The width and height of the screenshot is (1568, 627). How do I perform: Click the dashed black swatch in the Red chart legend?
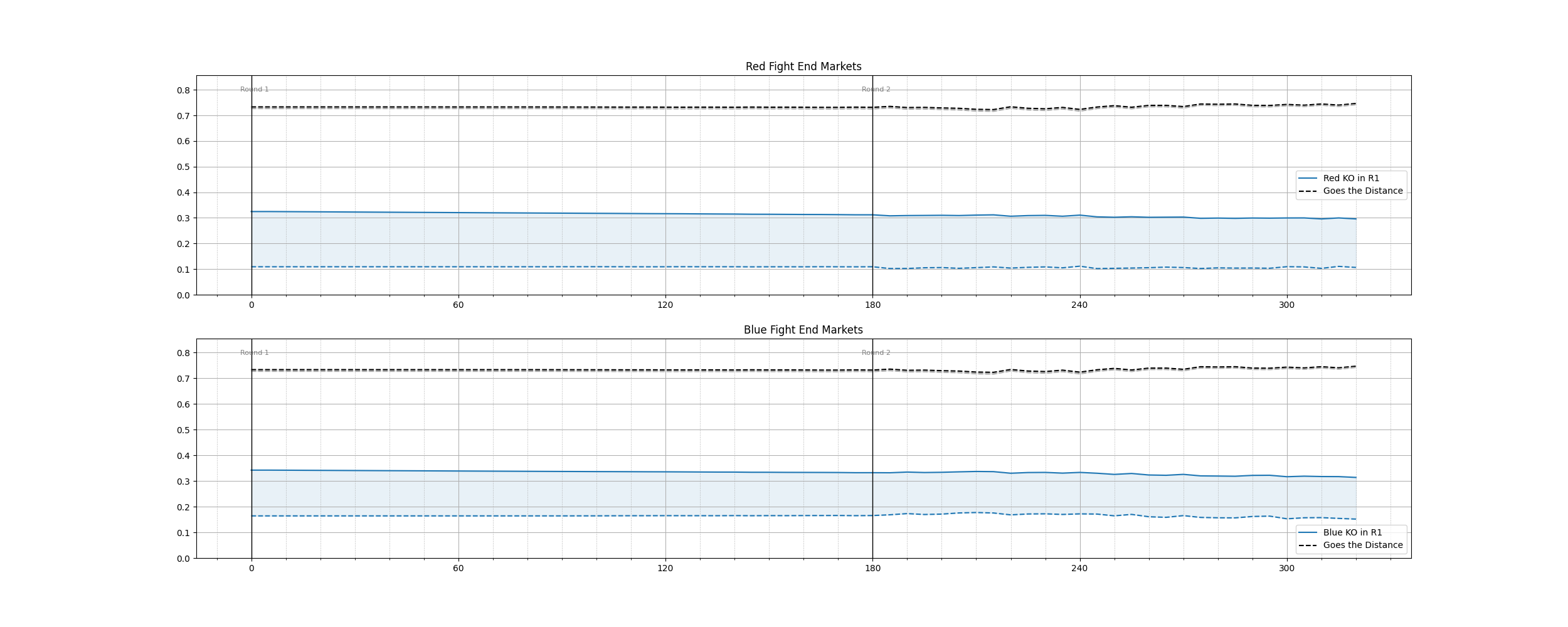coord(1308,191)
